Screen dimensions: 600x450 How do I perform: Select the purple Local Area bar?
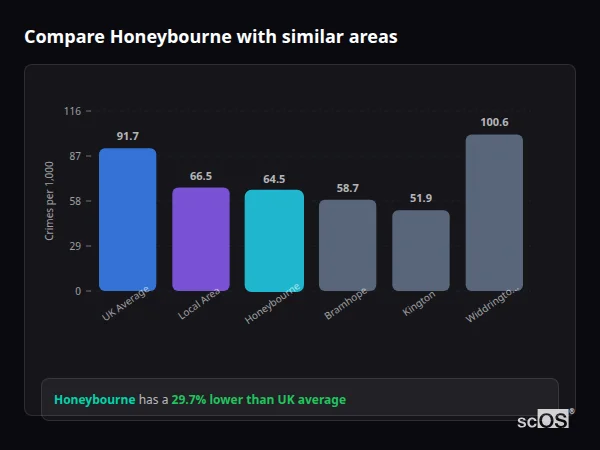(x=201, y=239)
